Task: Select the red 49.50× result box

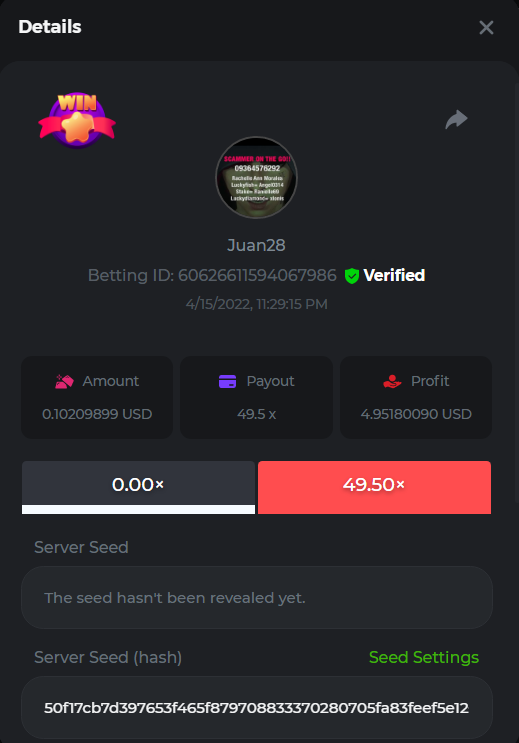Action: 374,487
